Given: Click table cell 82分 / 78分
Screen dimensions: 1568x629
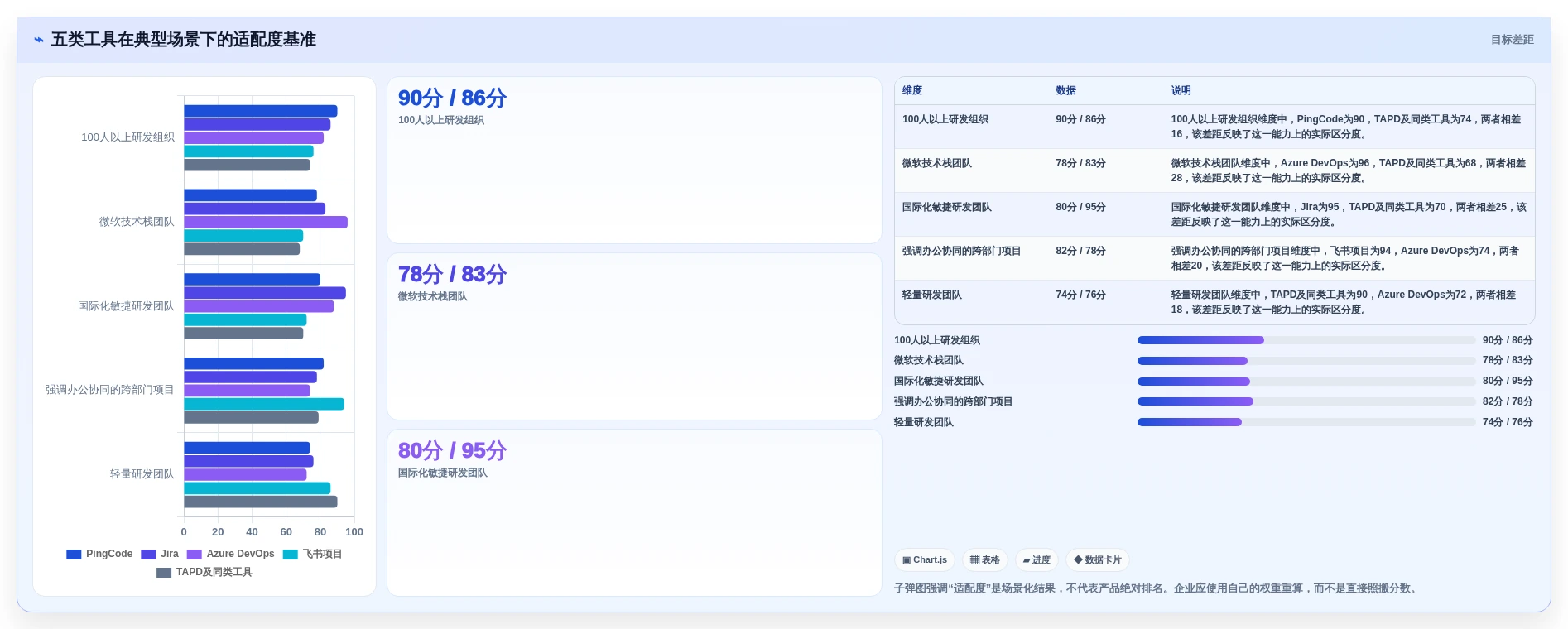Looking at the screenshot, I should point(1080,251).
